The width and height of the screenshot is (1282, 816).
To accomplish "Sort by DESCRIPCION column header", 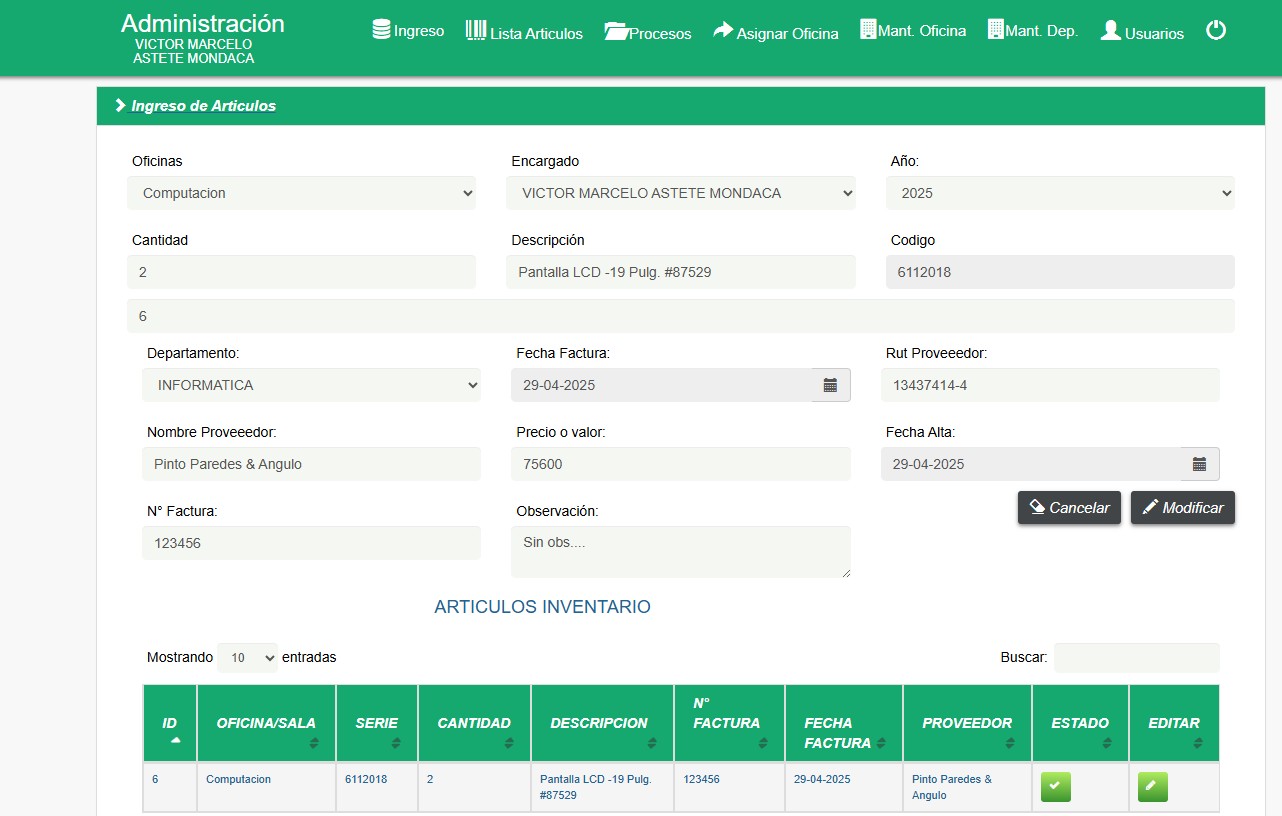I will (603, 723).
